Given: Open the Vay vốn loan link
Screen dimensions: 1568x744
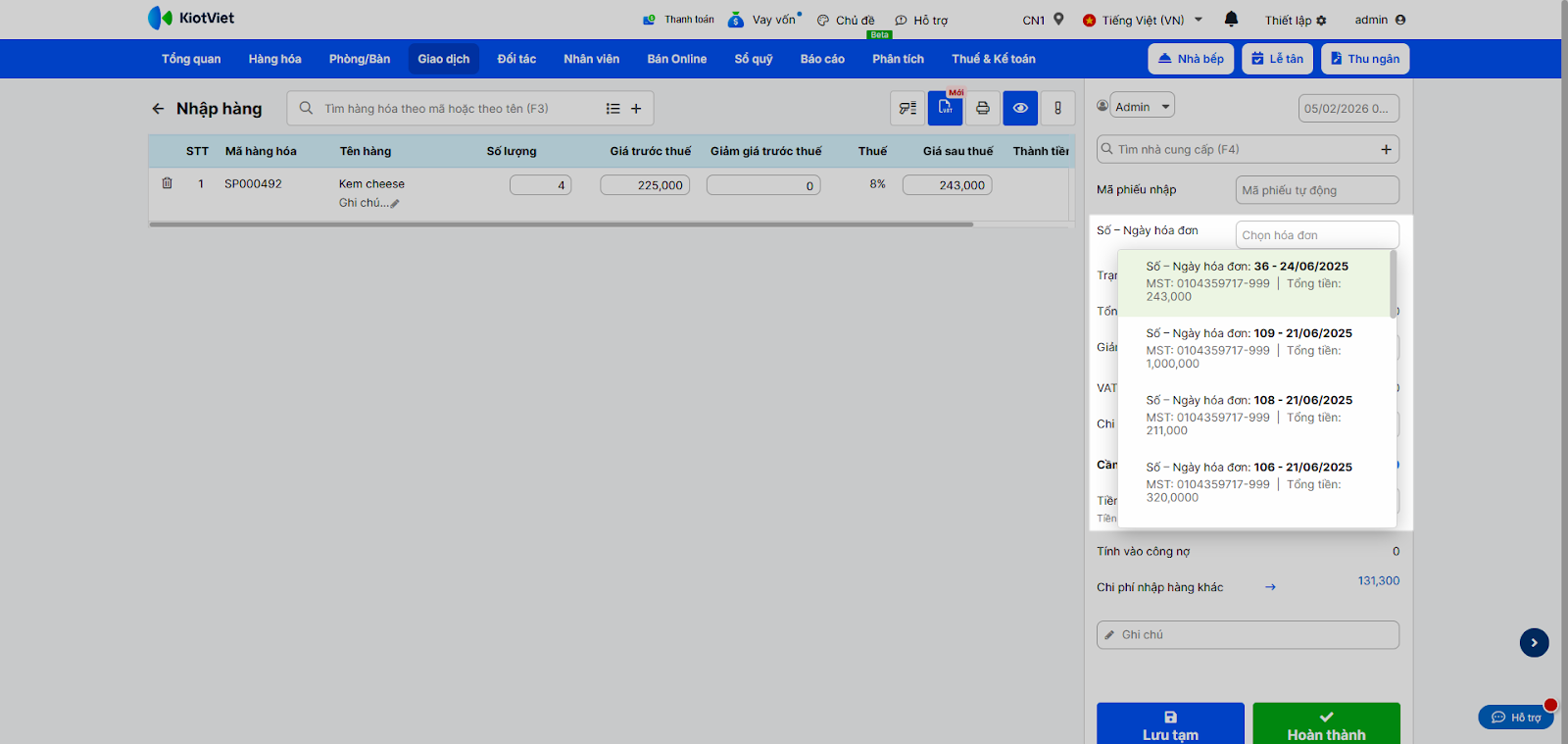Looking at the screenshot, I should pyautogui.click(x=763, y=20).
